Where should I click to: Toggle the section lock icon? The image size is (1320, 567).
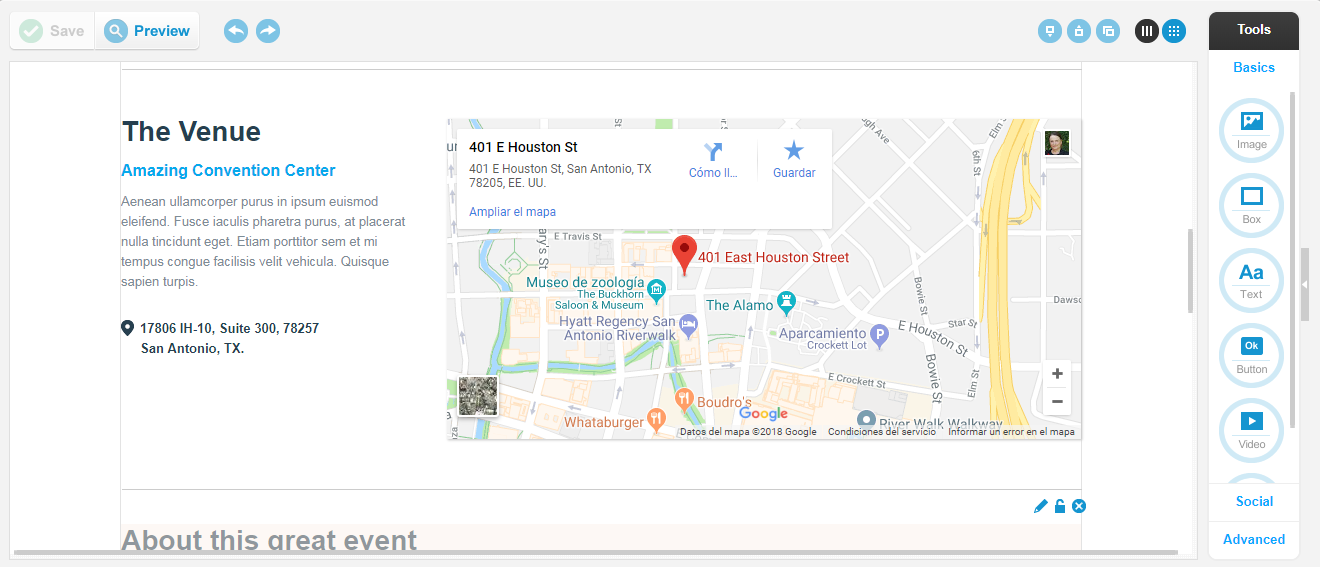click(x=1060, y=507)
